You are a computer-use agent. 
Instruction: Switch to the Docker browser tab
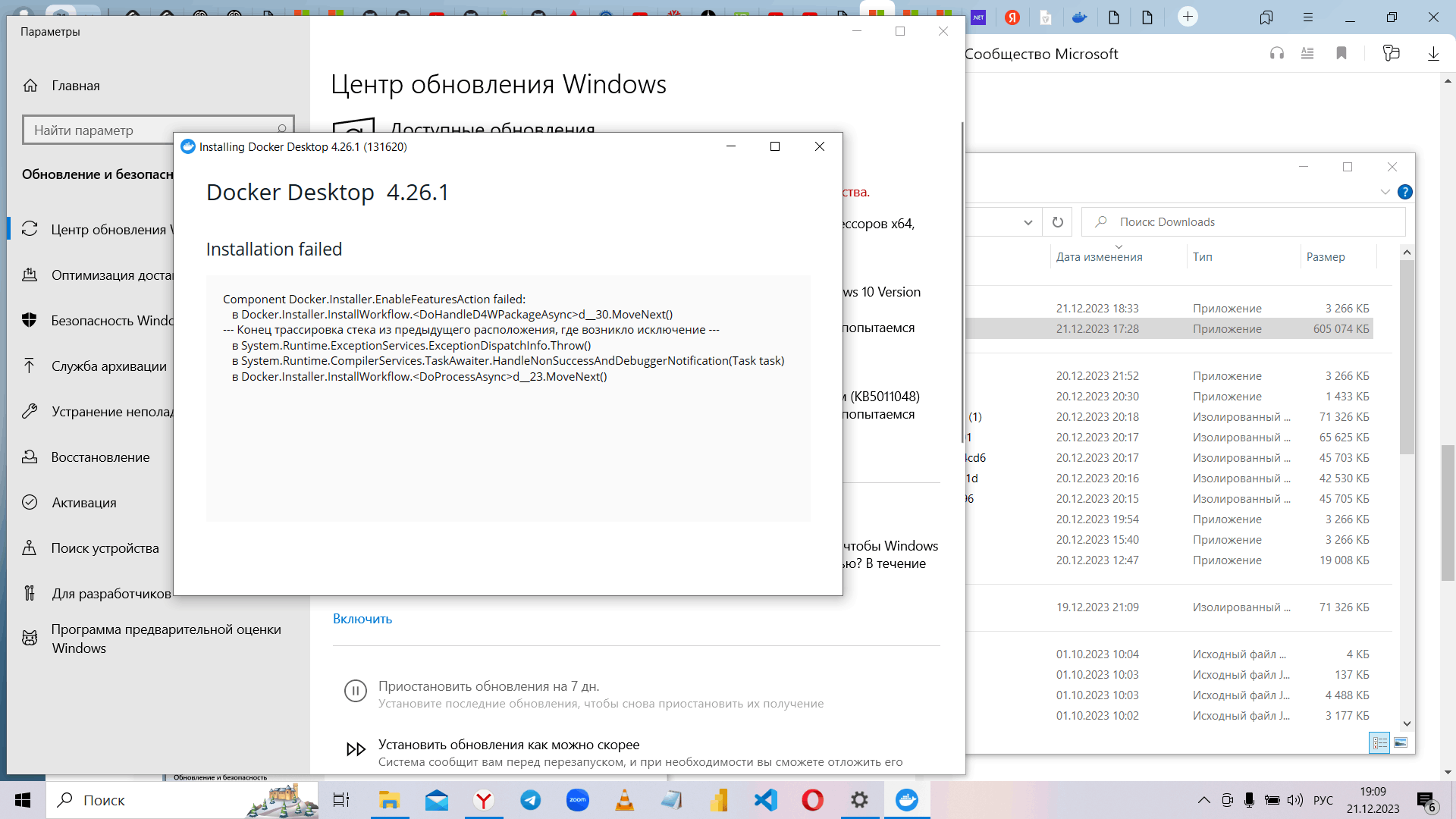point(1079,17)
